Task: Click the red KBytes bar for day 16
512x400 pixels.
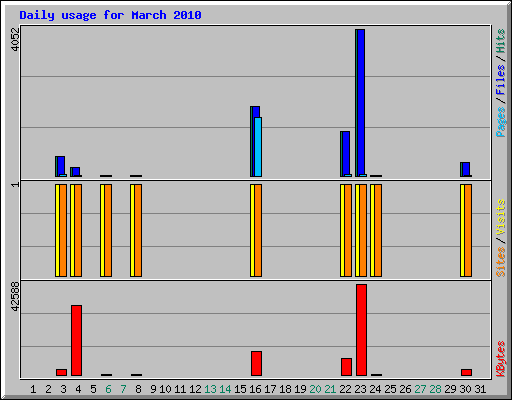Action: [256, 363]
